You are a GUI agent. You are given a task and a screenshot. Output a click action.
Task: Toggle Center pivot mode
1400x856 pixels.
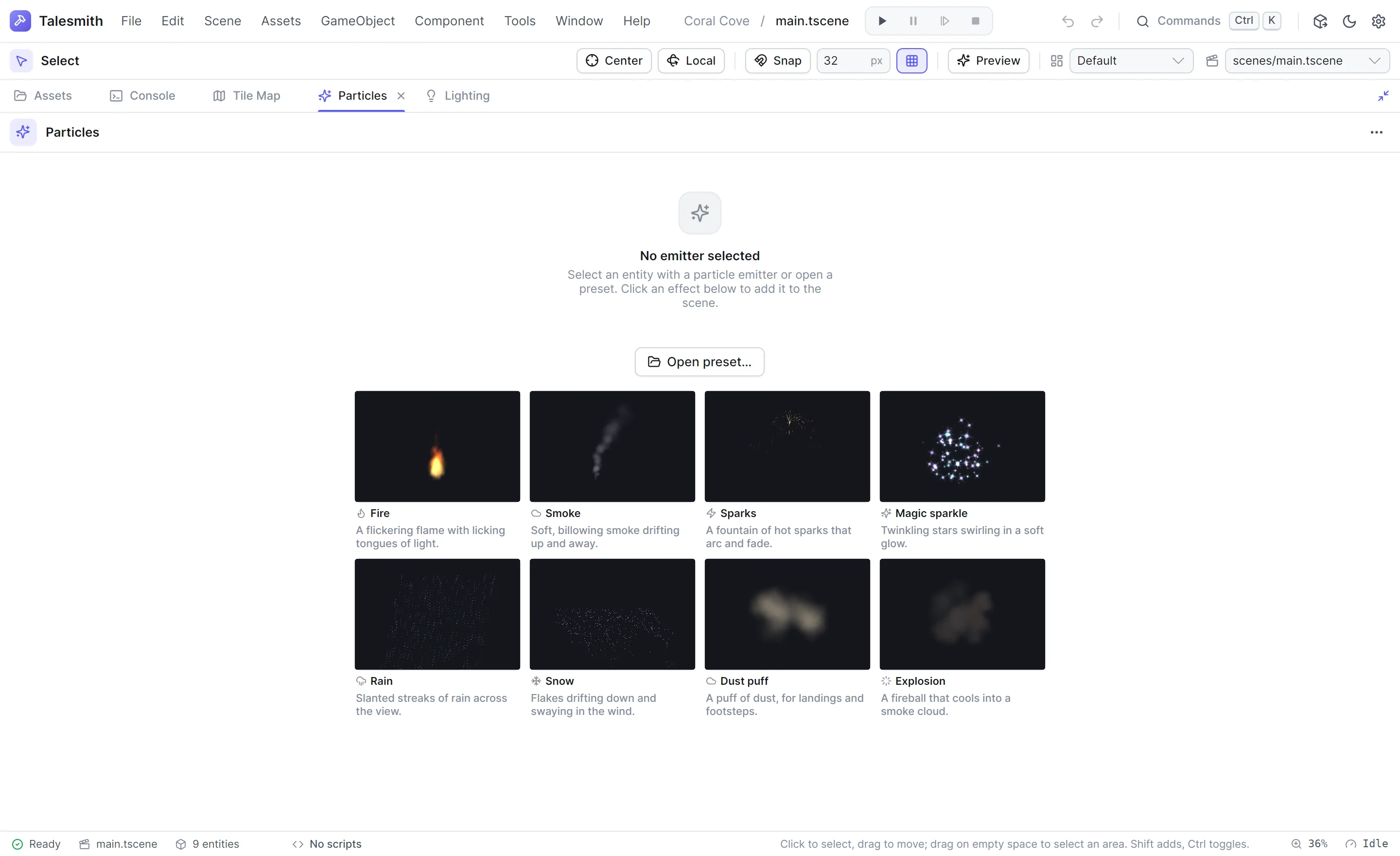[613, 61]
